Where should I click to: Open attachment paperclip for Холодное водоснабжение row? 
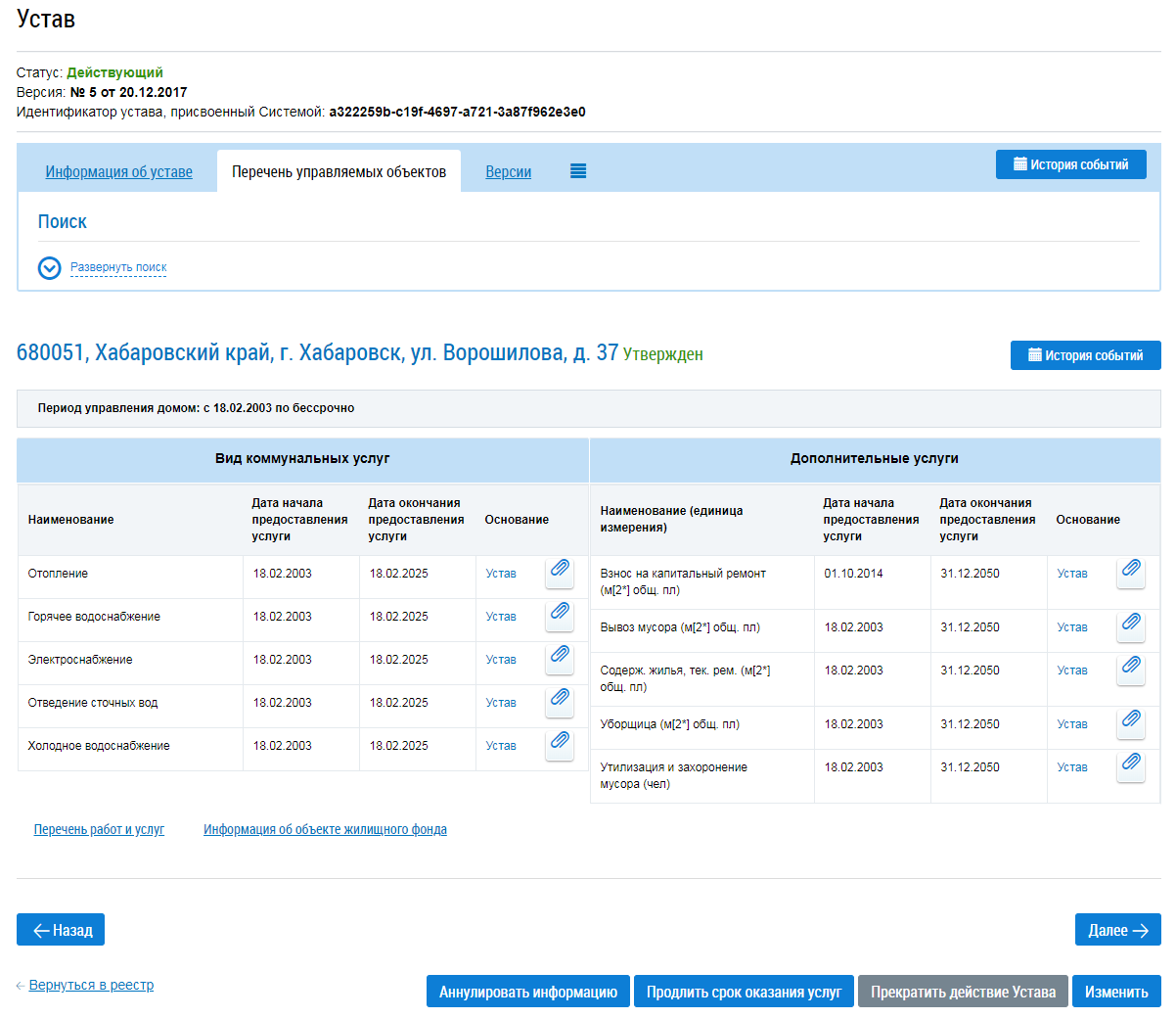pyautogui.click(x=560, y=745)
